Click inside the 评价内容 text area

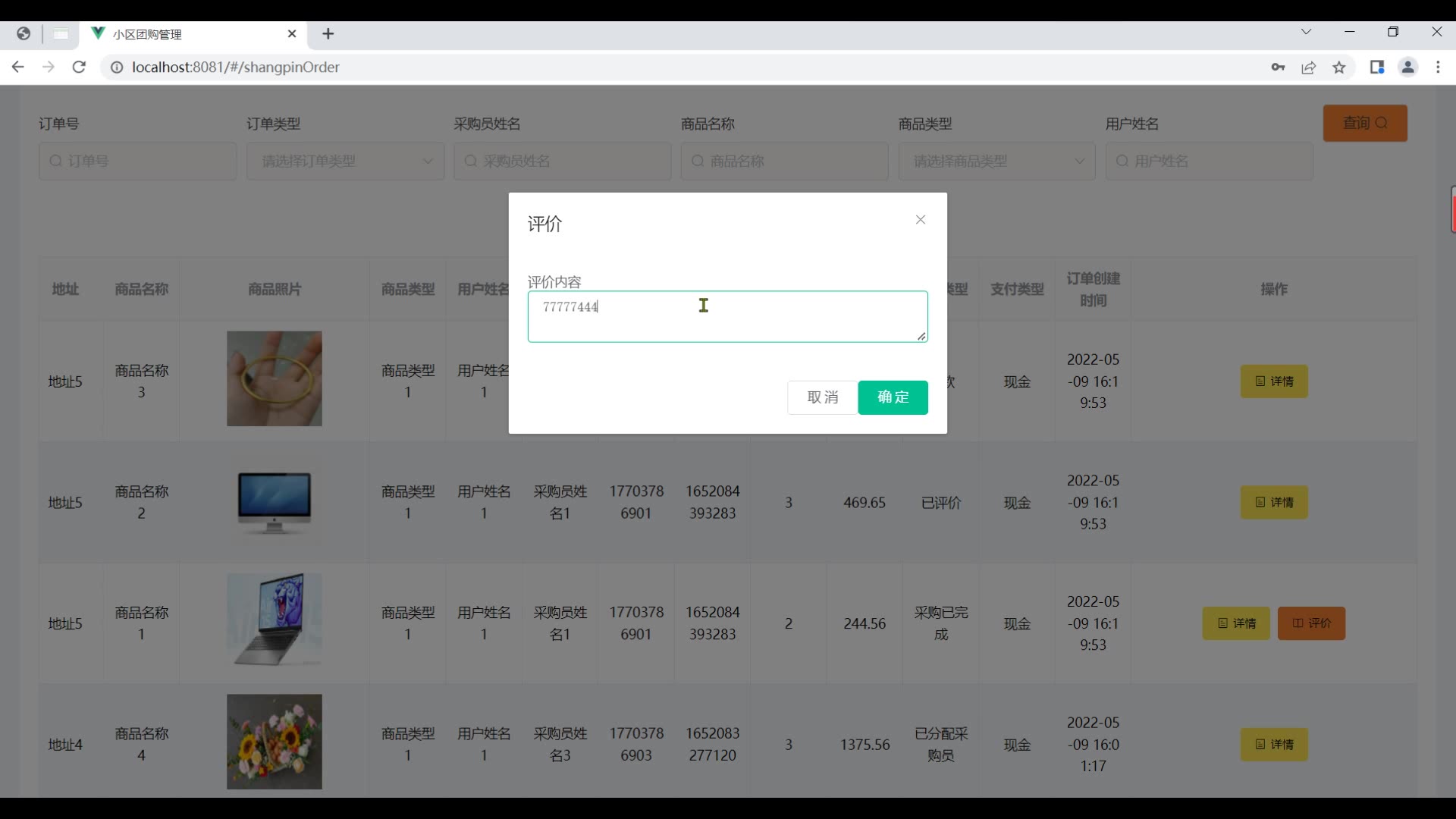tap(727, 317)
